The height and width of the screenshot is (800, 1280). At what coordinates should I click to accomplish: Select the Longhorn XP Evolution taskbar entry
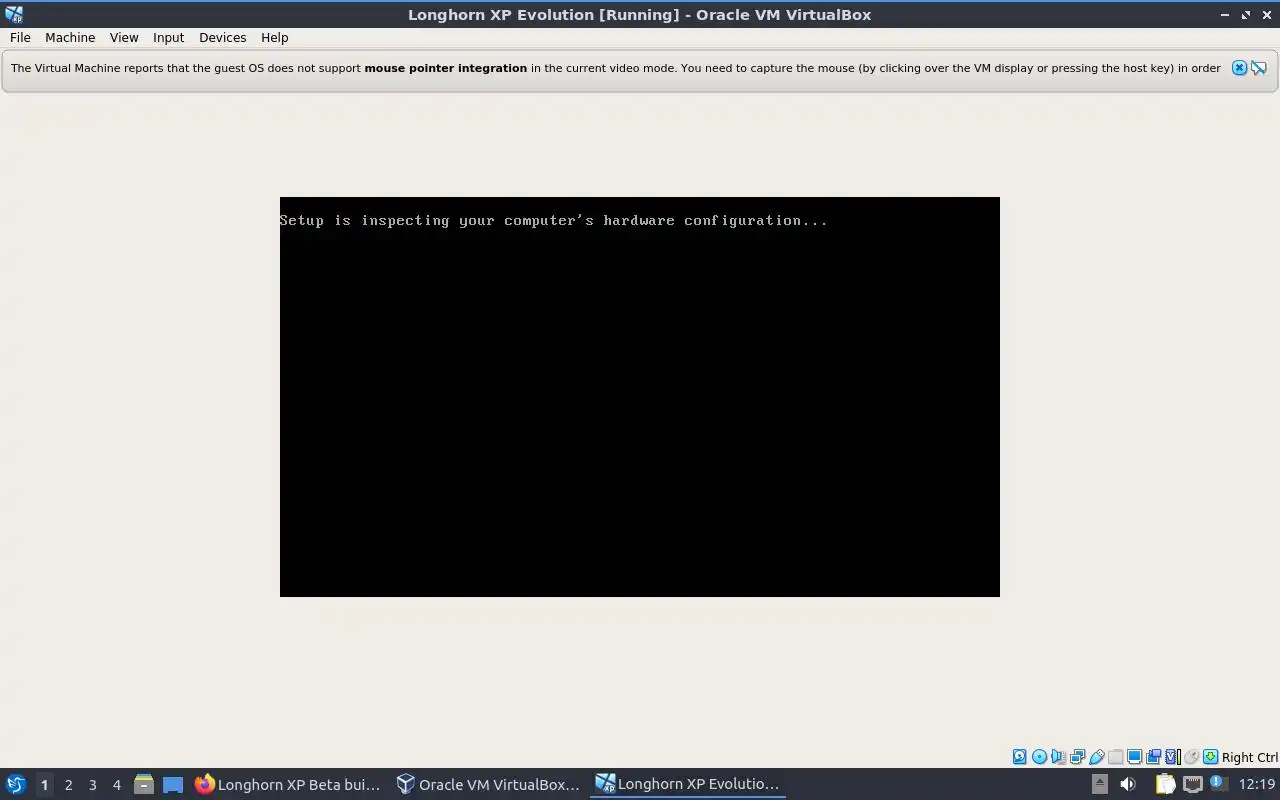click(688, 784)
